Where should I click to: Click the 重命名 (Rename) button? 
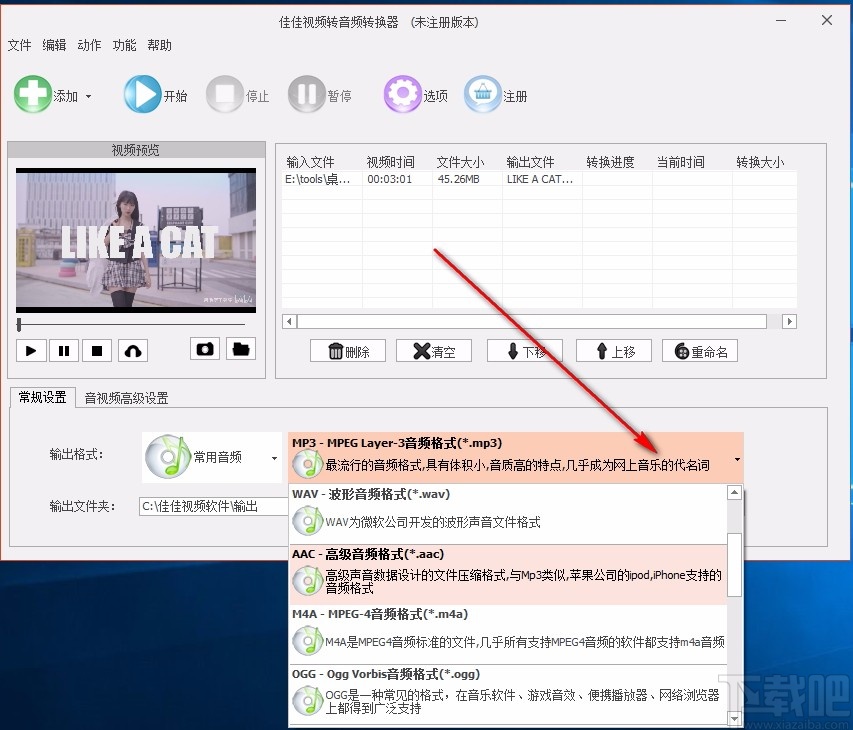(699, 351)
